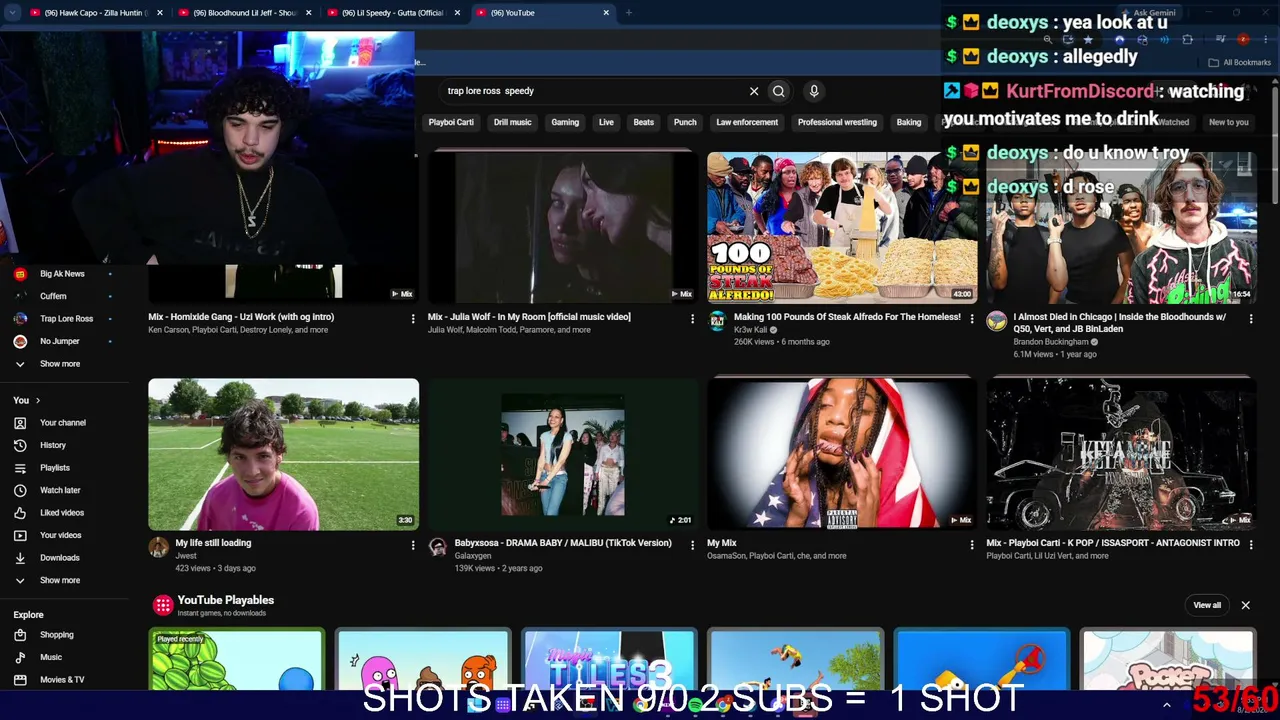This screenshot has height=720, width=1280.
Task: Switch to the Hawk Capo browser tab
Action: (x=93, y=13)
